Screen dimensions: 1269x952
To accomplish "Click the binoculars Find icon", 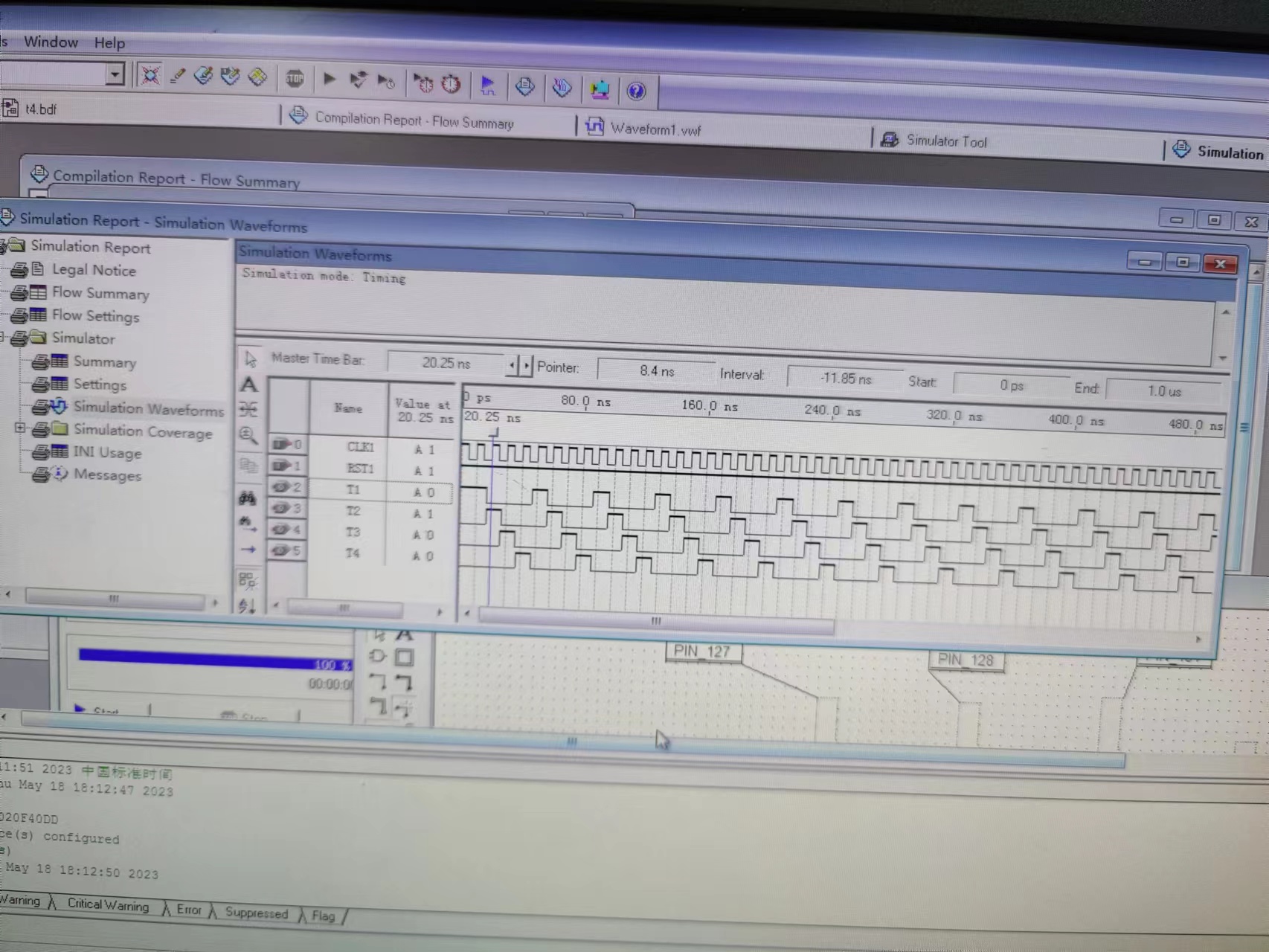I will click(247, 499).
